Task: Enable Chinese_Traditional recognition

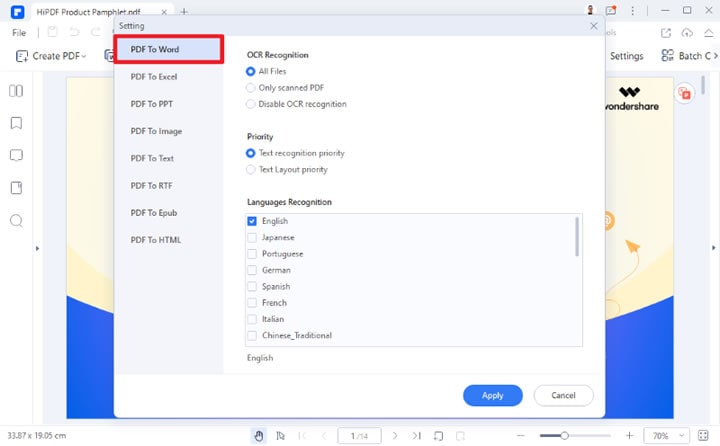Action: [x=252, y=335]
